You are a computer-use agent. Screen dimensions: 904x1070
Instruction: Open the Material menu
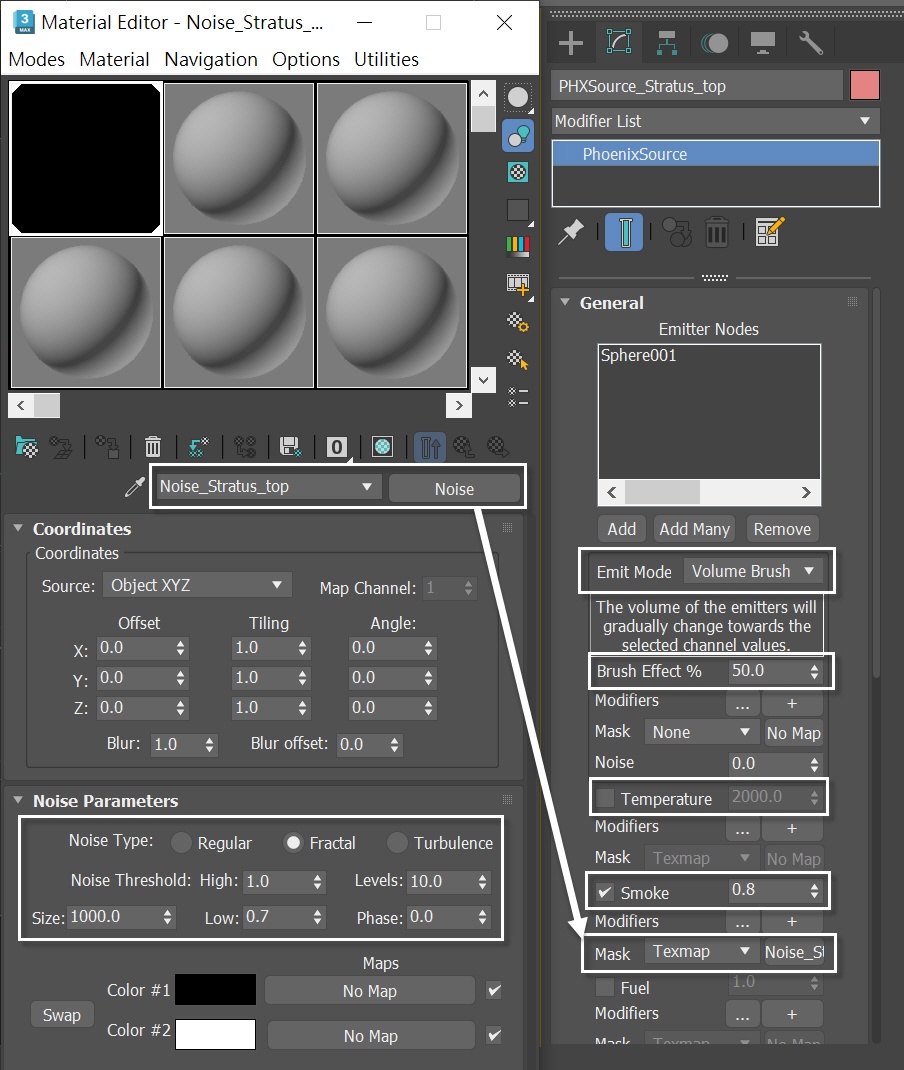point(114,59)
